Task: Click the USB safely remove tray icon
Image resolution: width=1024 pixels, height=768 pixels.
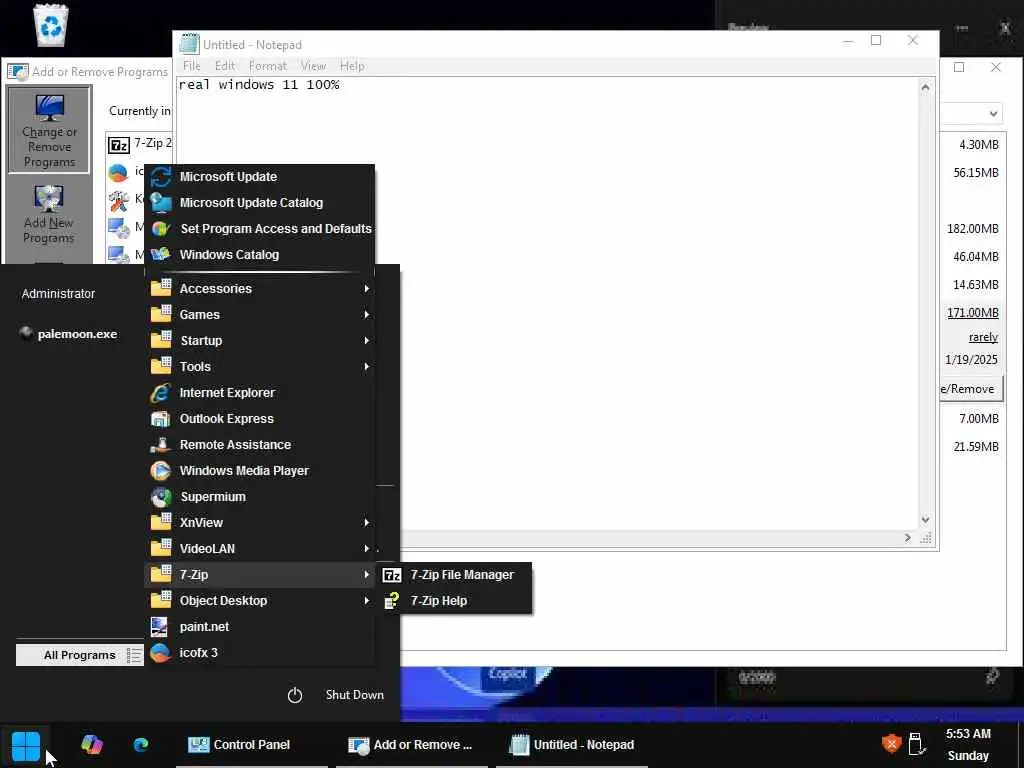Action: [916, 744]
